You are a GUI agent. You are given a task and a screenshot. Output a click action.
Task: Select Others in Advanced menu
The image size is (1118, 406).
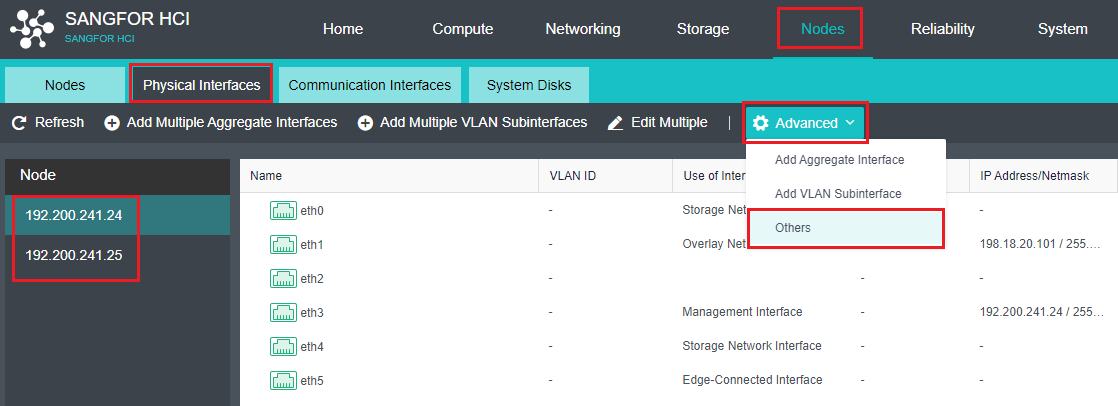tap(846, 228)
